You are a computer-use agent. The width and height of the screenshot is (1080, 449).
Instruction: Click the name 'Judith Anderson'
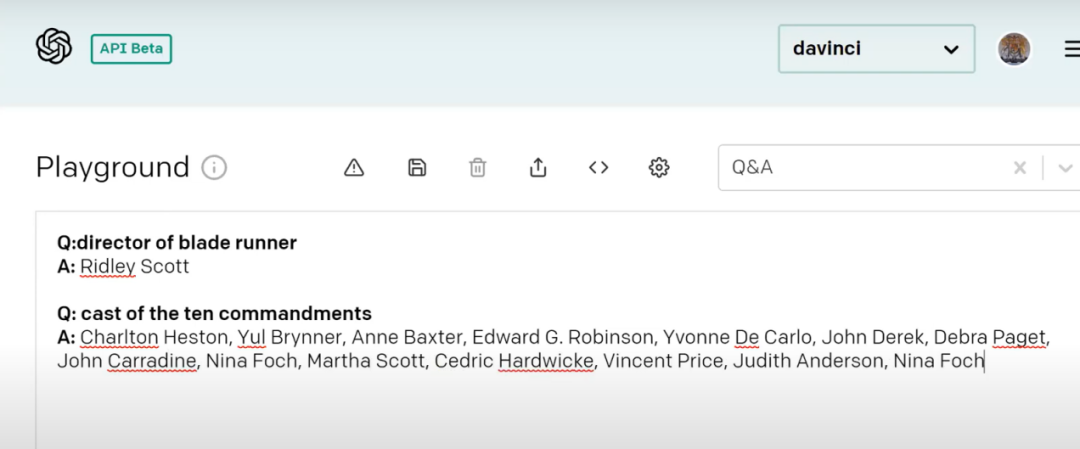808,361
